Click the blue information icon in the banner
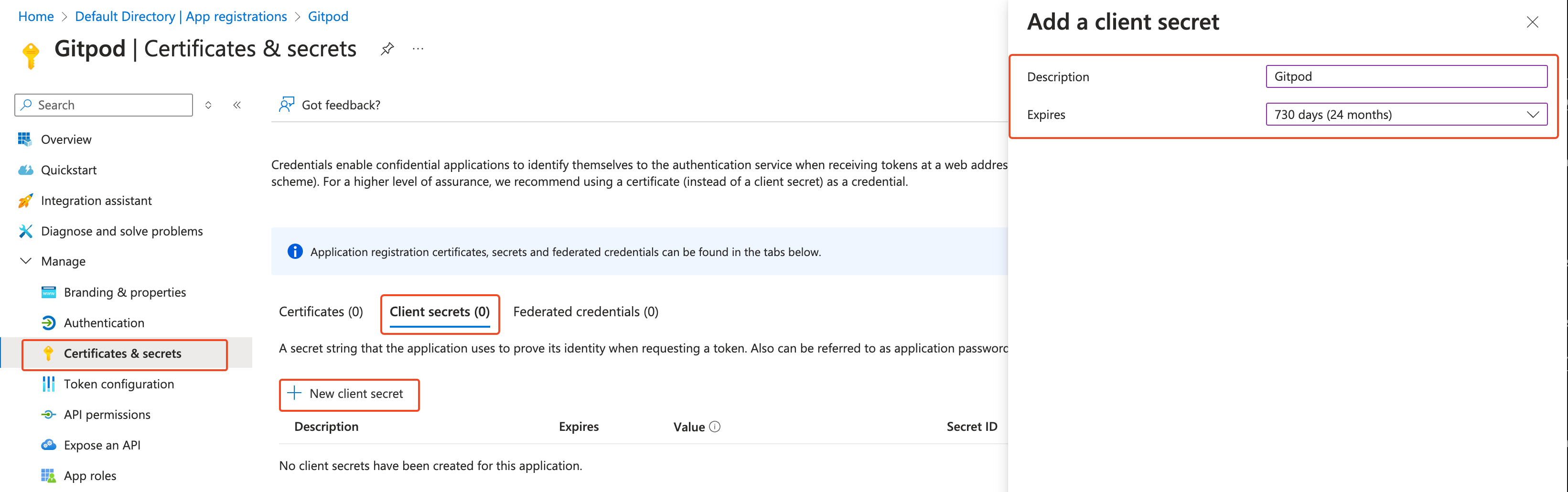 tap(295, 251)
